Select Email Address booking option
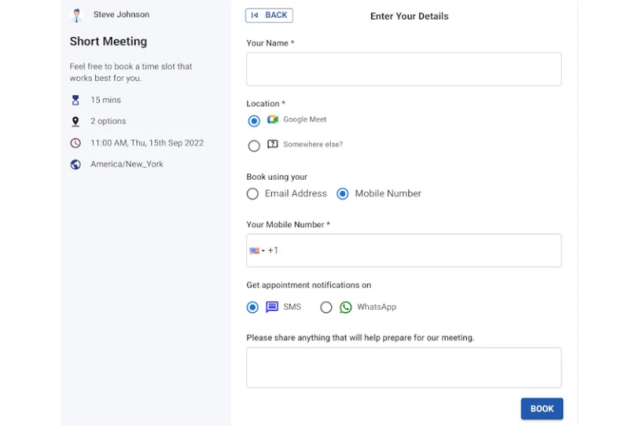The image size is (640, 426). pyautogui.click(x=253, y=194)
